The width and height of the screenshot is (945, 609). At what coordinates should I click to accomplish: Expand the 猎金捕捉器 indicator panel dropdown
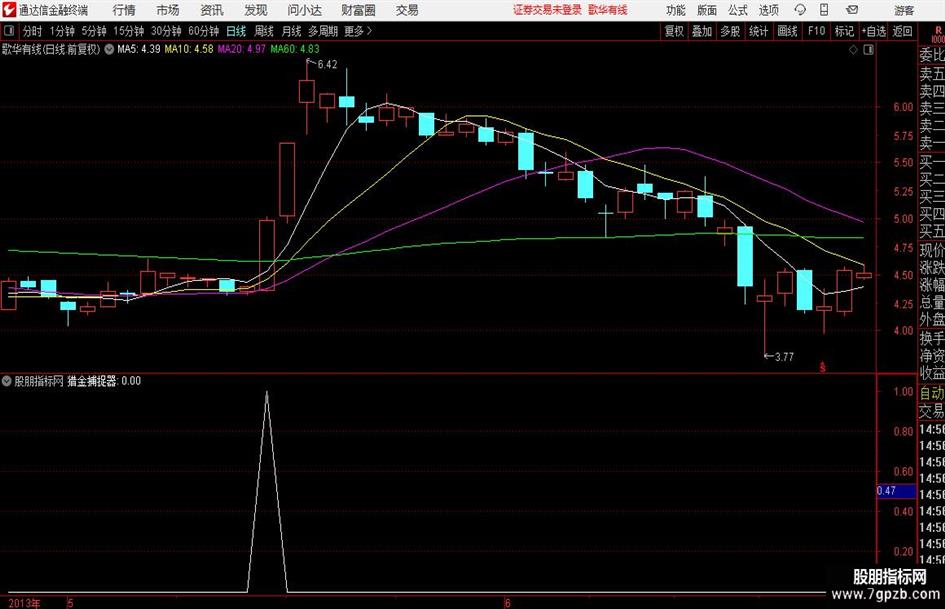[7, 381]
